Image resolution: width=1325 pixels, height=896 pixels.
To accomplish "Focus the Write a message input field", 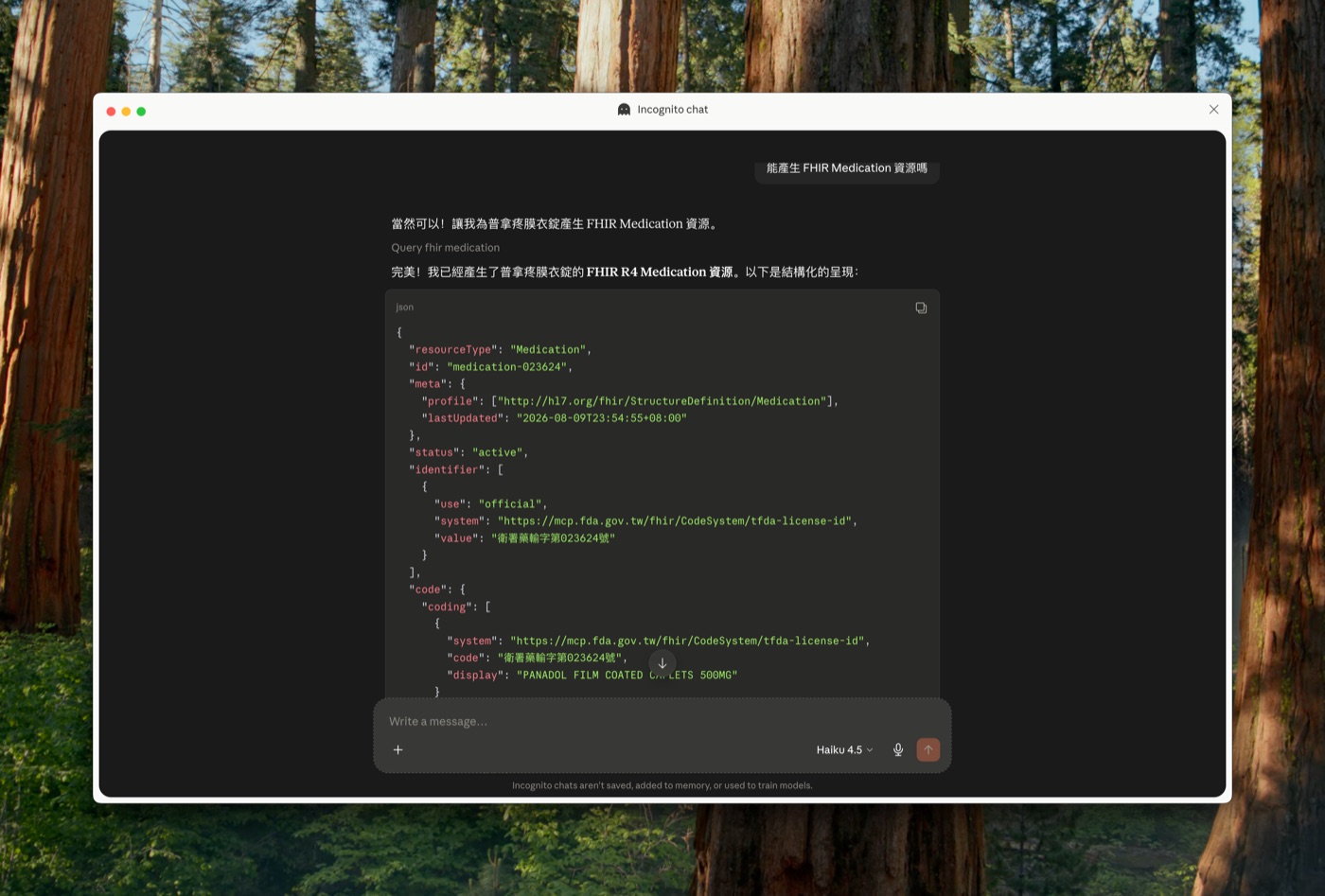I will [662, 721].
